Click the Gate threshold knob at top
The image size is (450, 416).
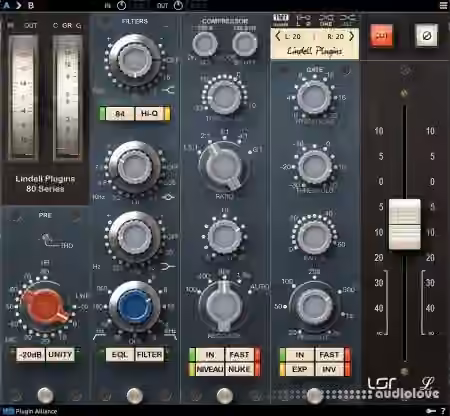pos(314,97)
